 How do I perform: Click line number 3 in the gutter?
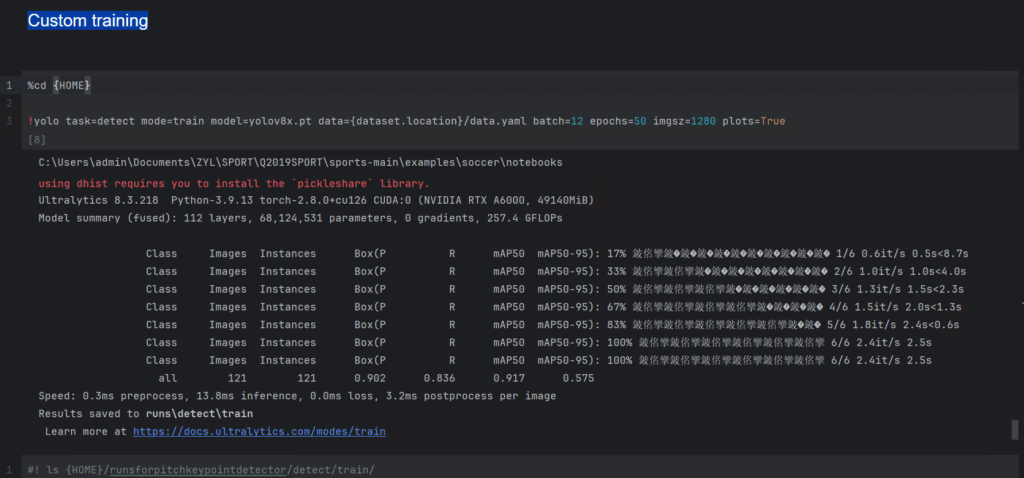point(8,121)
